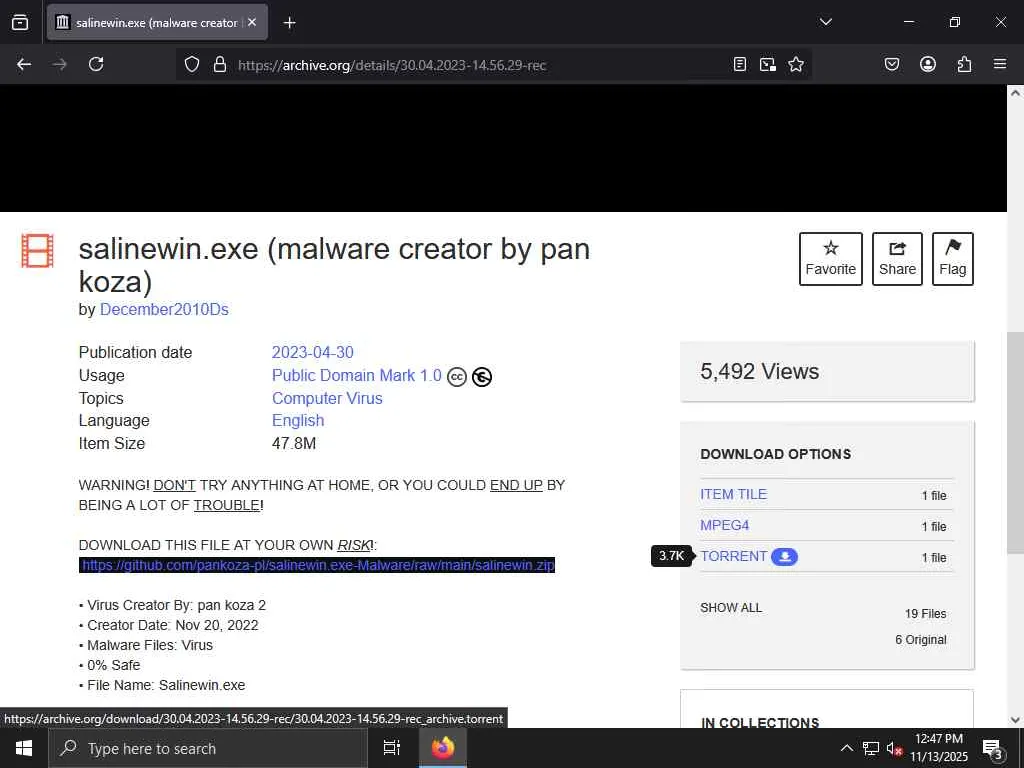Image resolution: width=1024 pixels, height=768 pixels.
Task: Click the 47.8M item size value
Action: [294, 443]
